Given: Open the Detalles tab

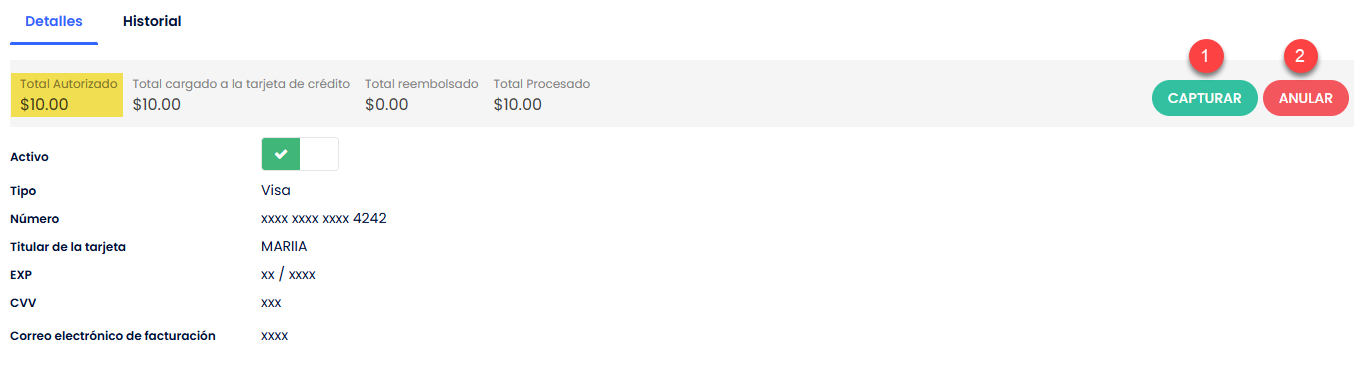Looking at the screenshot, I should [54, 21].
